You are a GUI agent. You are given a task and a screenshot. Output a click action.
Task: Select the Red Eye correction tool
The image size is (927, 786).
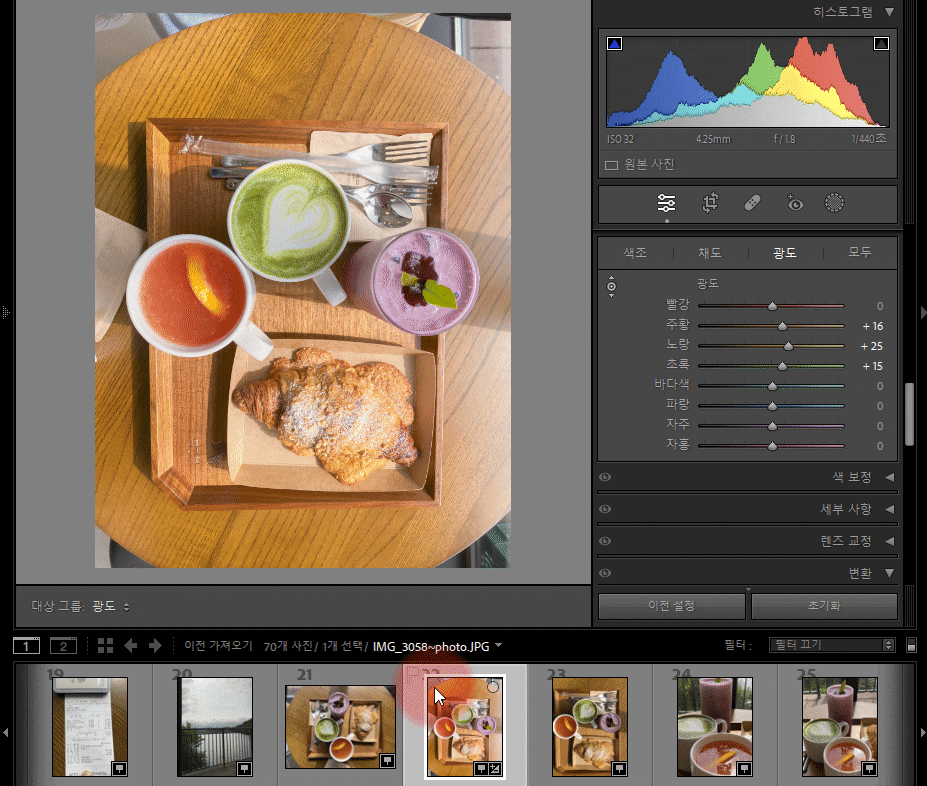point(795,203)
